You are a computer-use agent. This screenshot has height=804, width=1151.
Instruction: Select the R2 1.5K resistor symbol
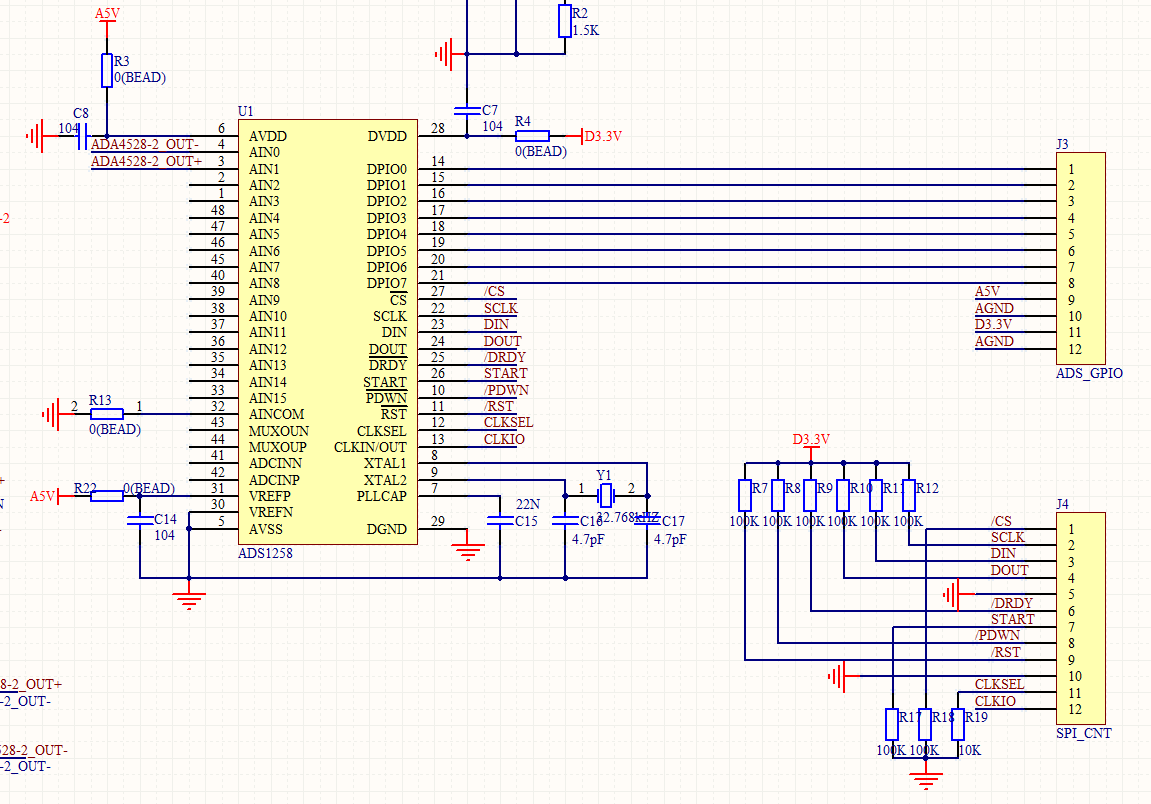point(564,21)
